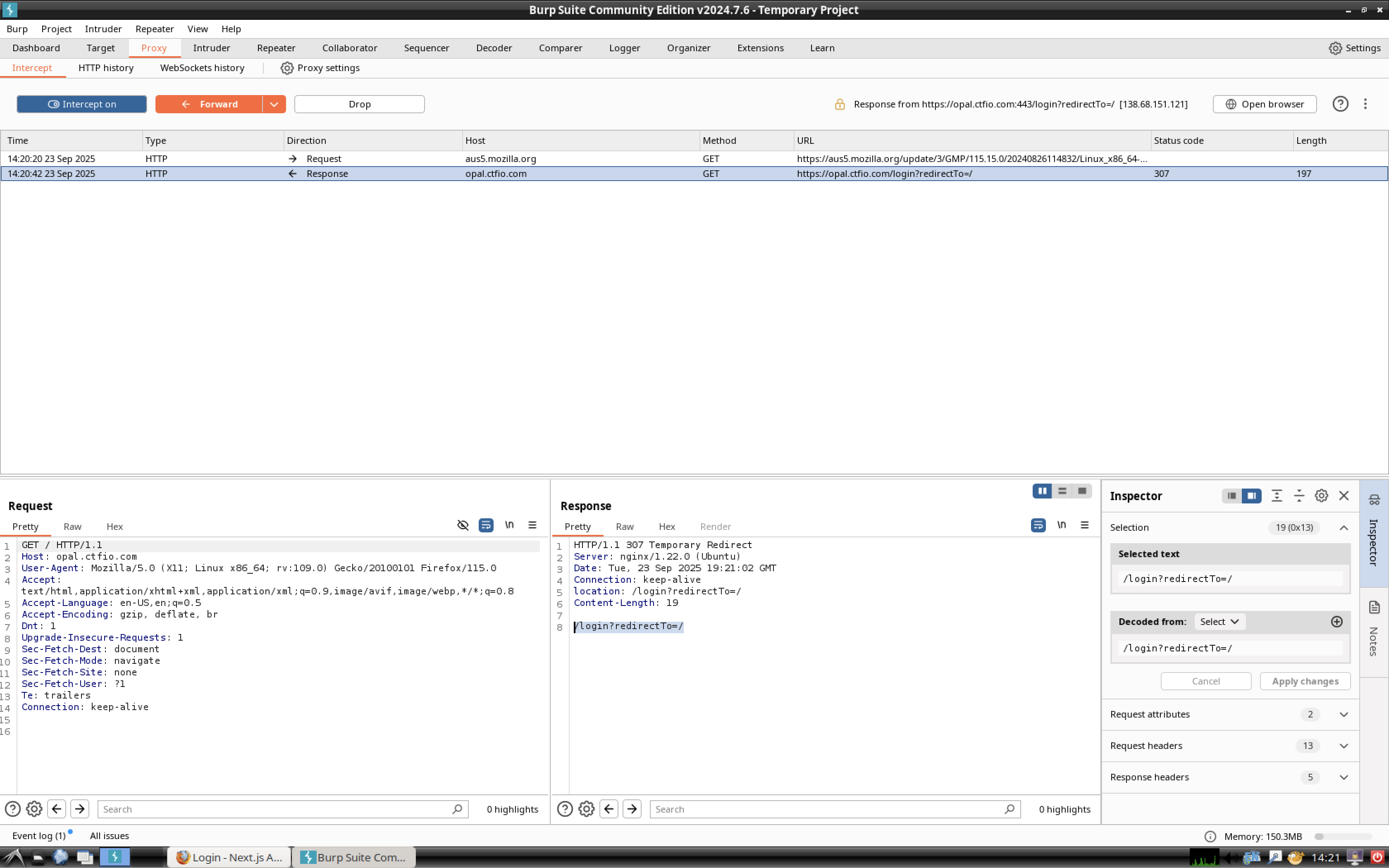Image resolution: width=1389 pixels, height=868 pixels.
Task: Open the Repeater tool tab
Action: [x=276, y=48]
